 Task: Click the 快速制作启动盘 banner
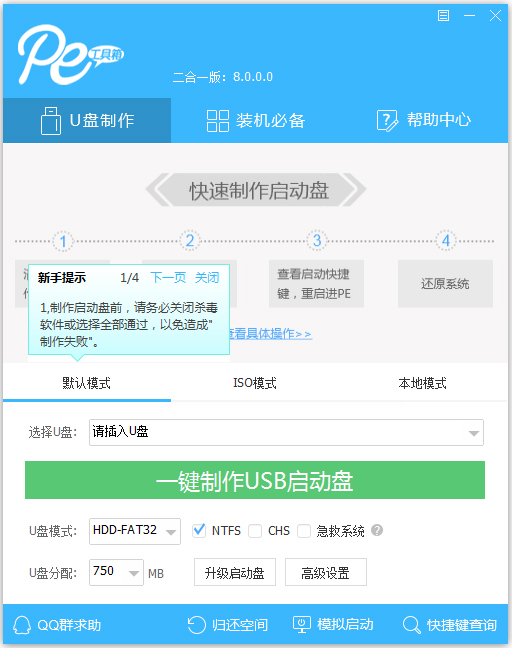(256, 190)
